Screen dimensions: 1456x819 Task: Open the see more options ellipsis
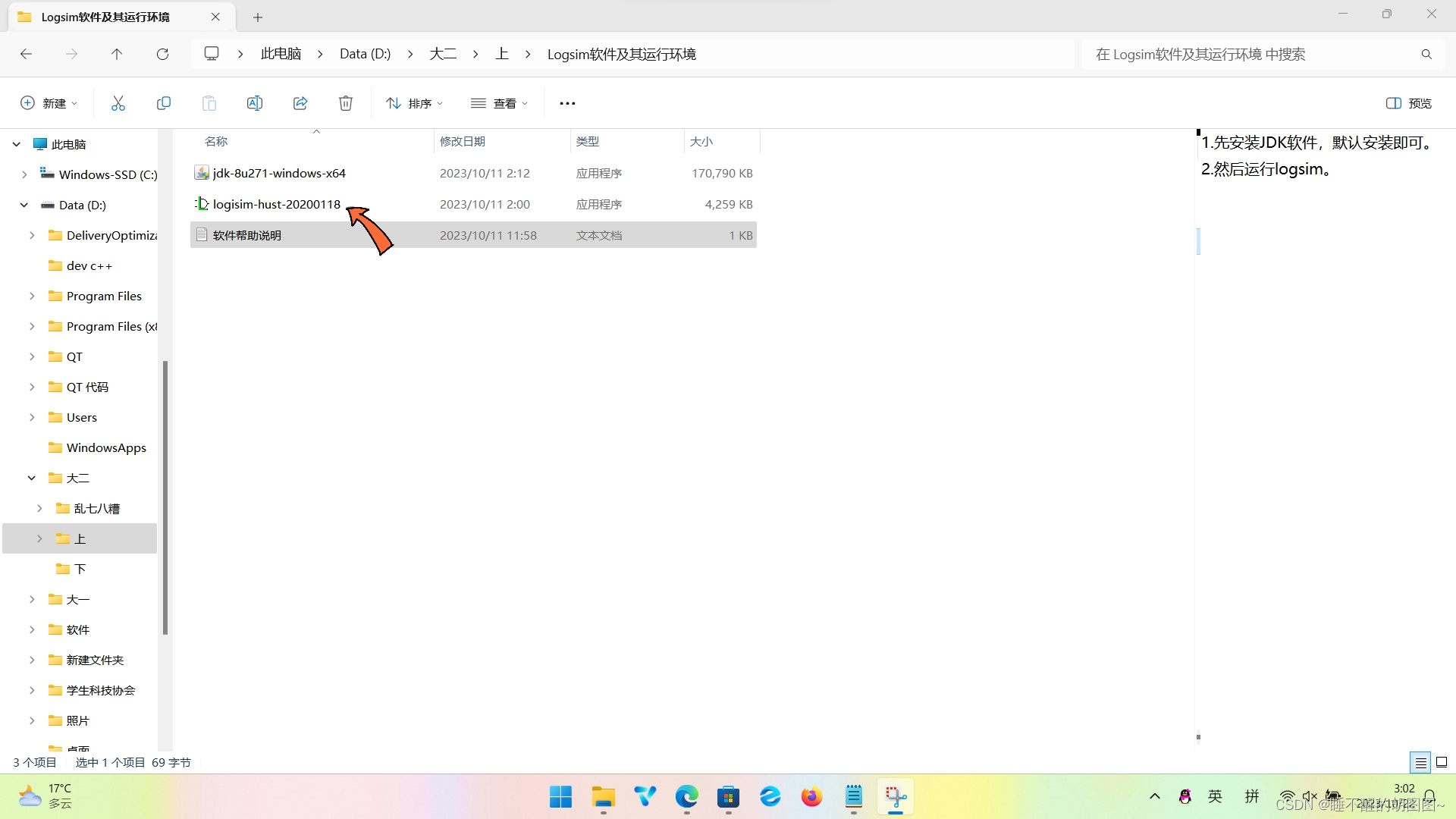coord(567,103)
